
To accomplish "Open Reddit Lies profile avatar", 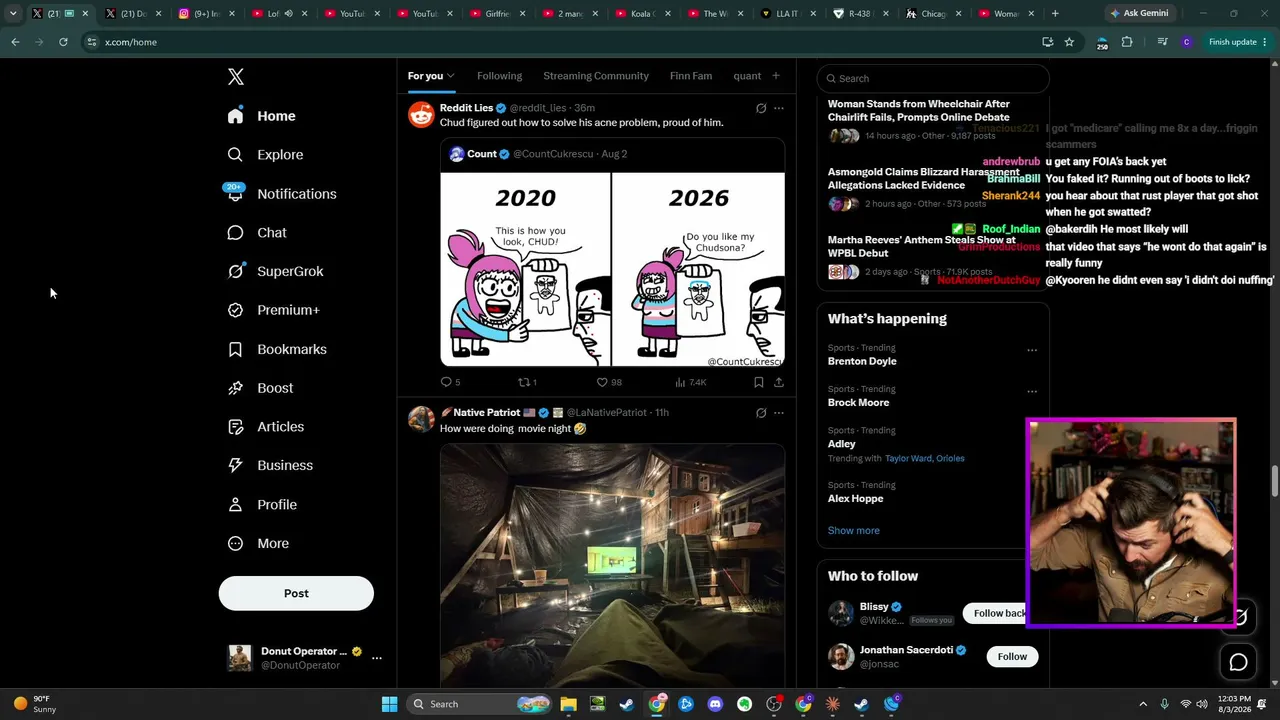I will pyautogui.click(x=421, y=114).
